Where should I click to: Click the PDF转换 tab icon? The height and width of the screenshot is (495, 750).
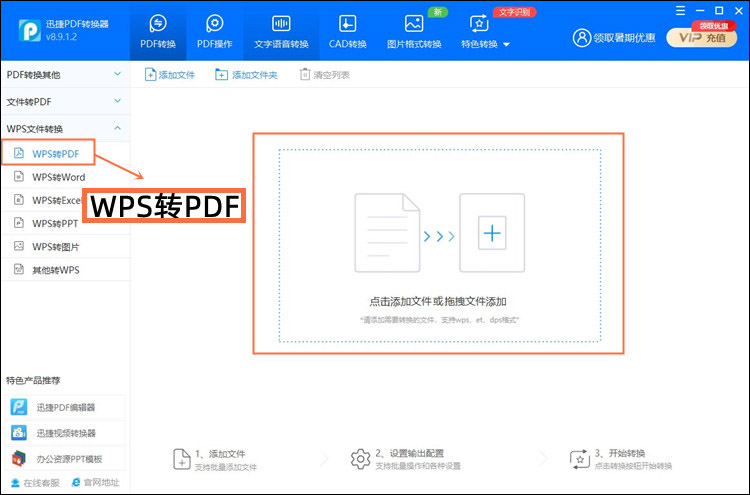coord(158,23)
